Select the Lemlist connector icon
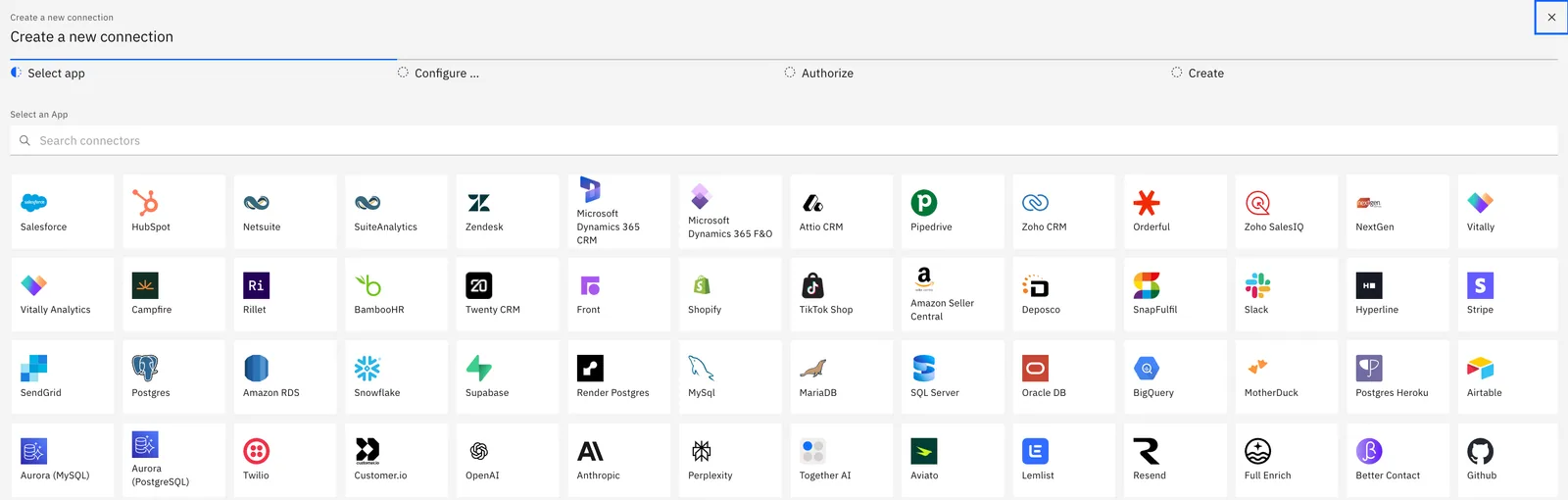 (x=1036, y=451)
